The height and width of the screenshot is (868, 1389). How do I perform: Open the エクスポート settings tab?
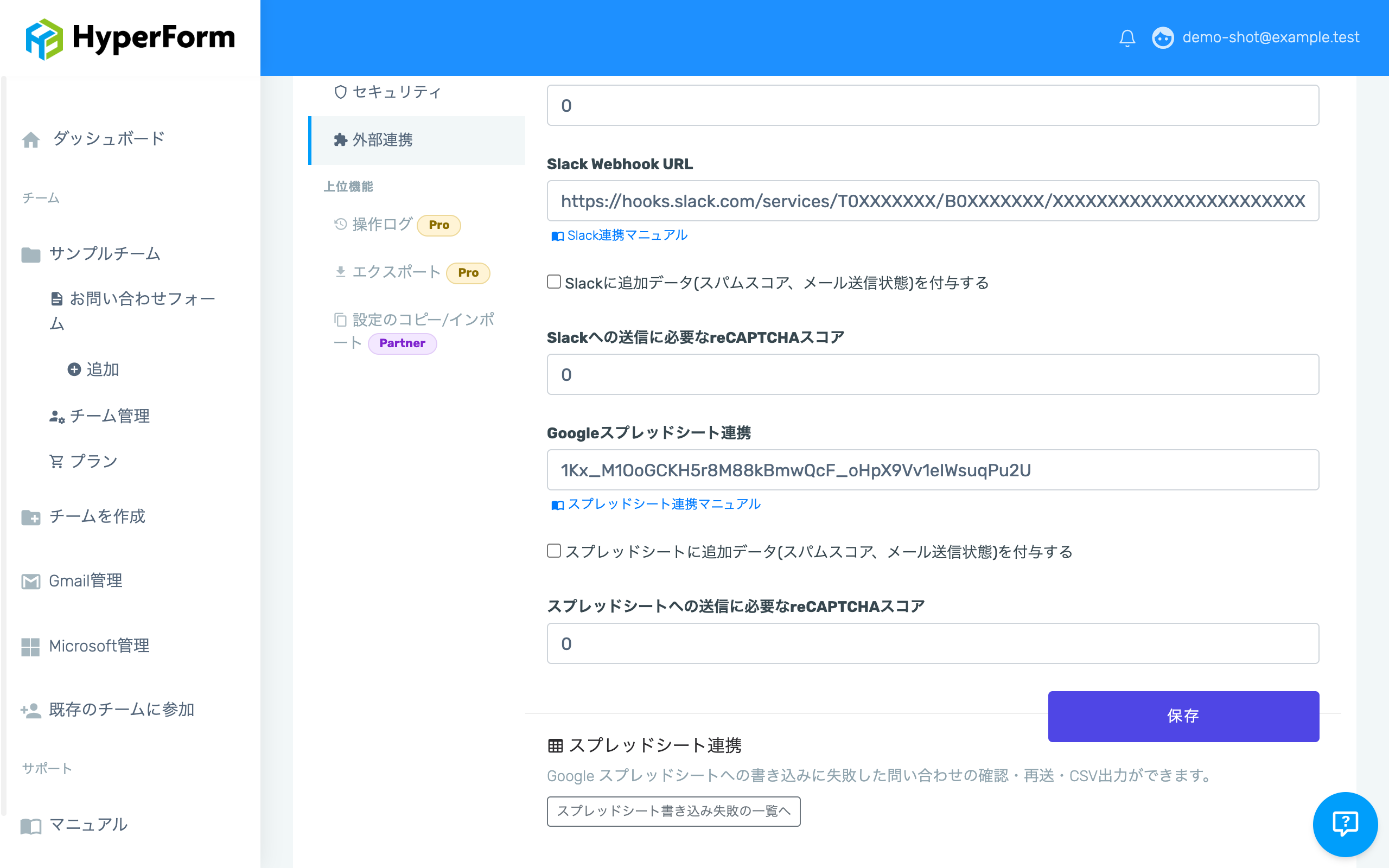click(387, 272)
